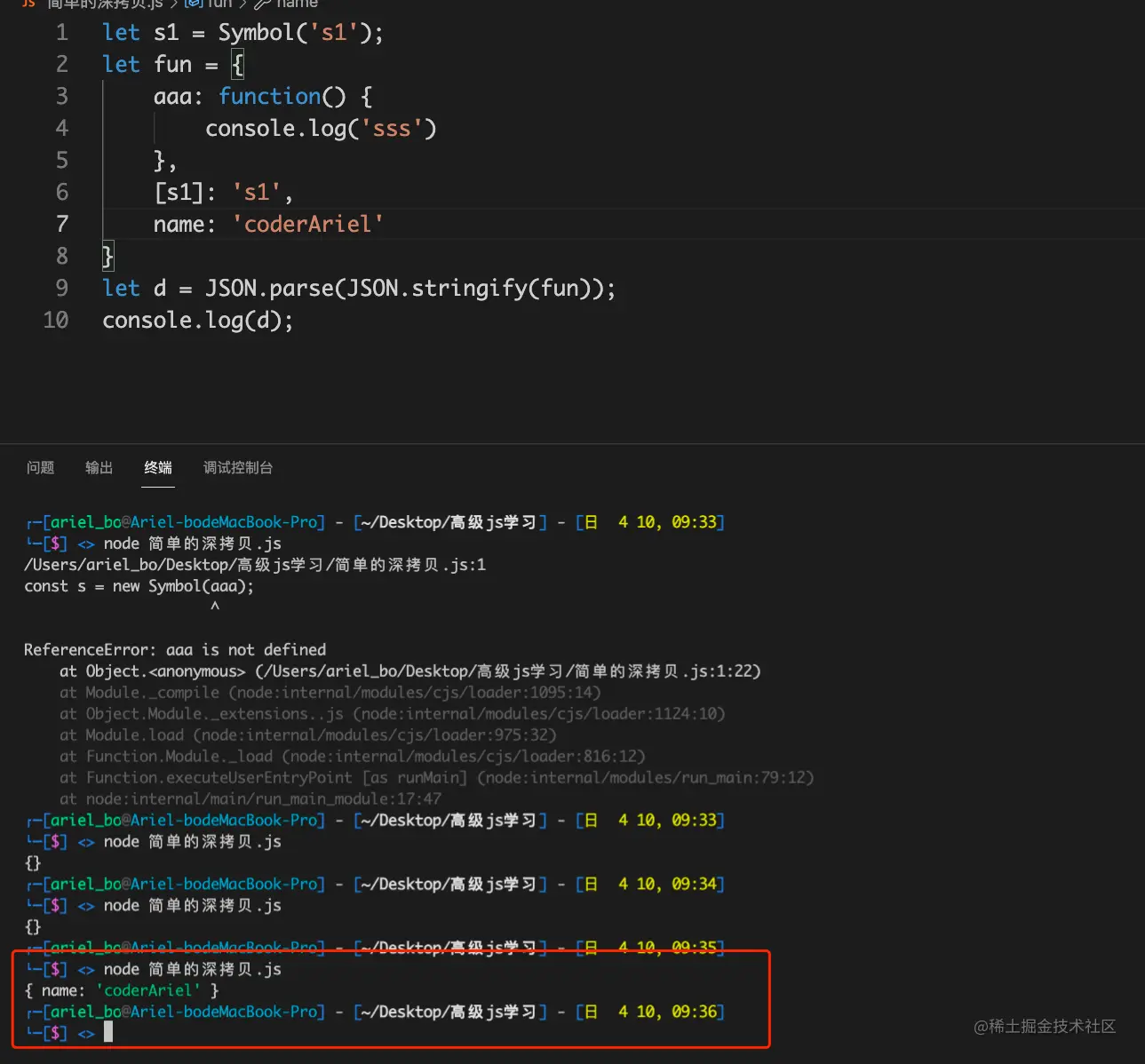Select line number 10 in the gutter
Viewport: 1145px width, 1064px height.
55,321
